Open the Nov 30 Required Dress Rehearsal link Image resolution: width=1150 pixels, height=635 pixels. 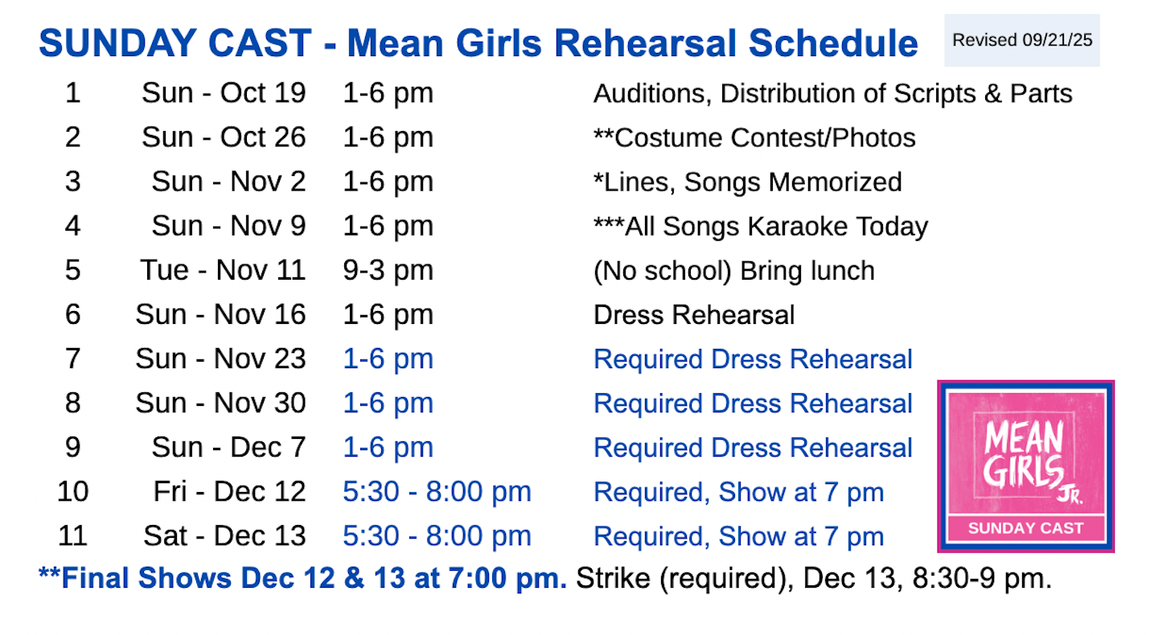752,404
